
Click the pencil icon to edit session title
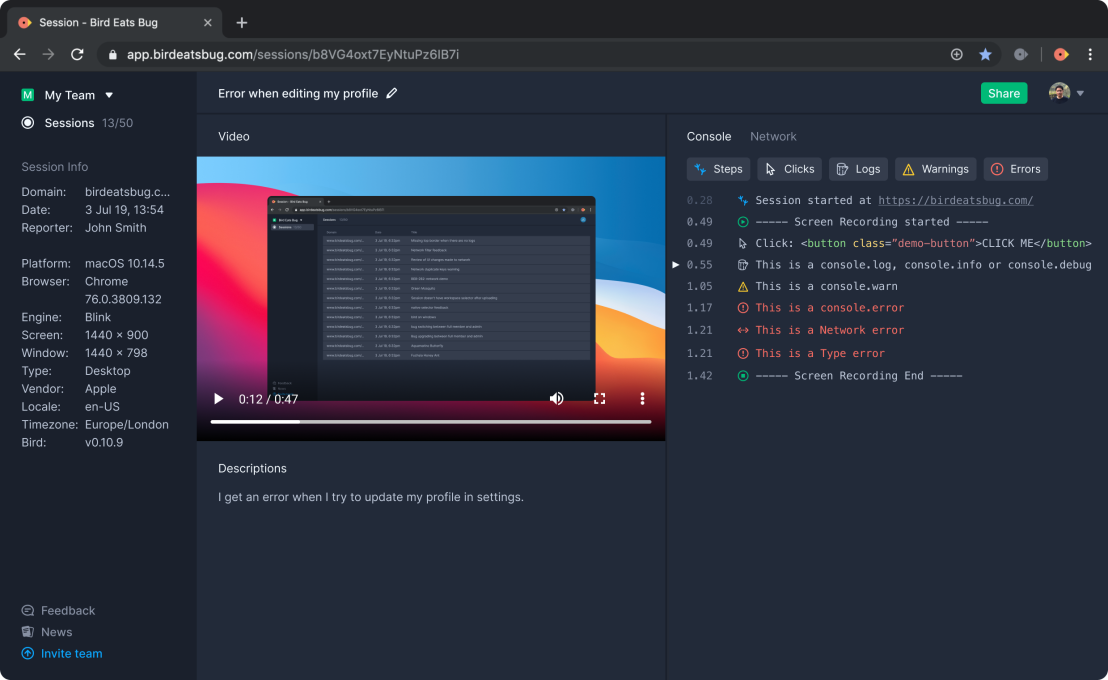coord(391,93)
